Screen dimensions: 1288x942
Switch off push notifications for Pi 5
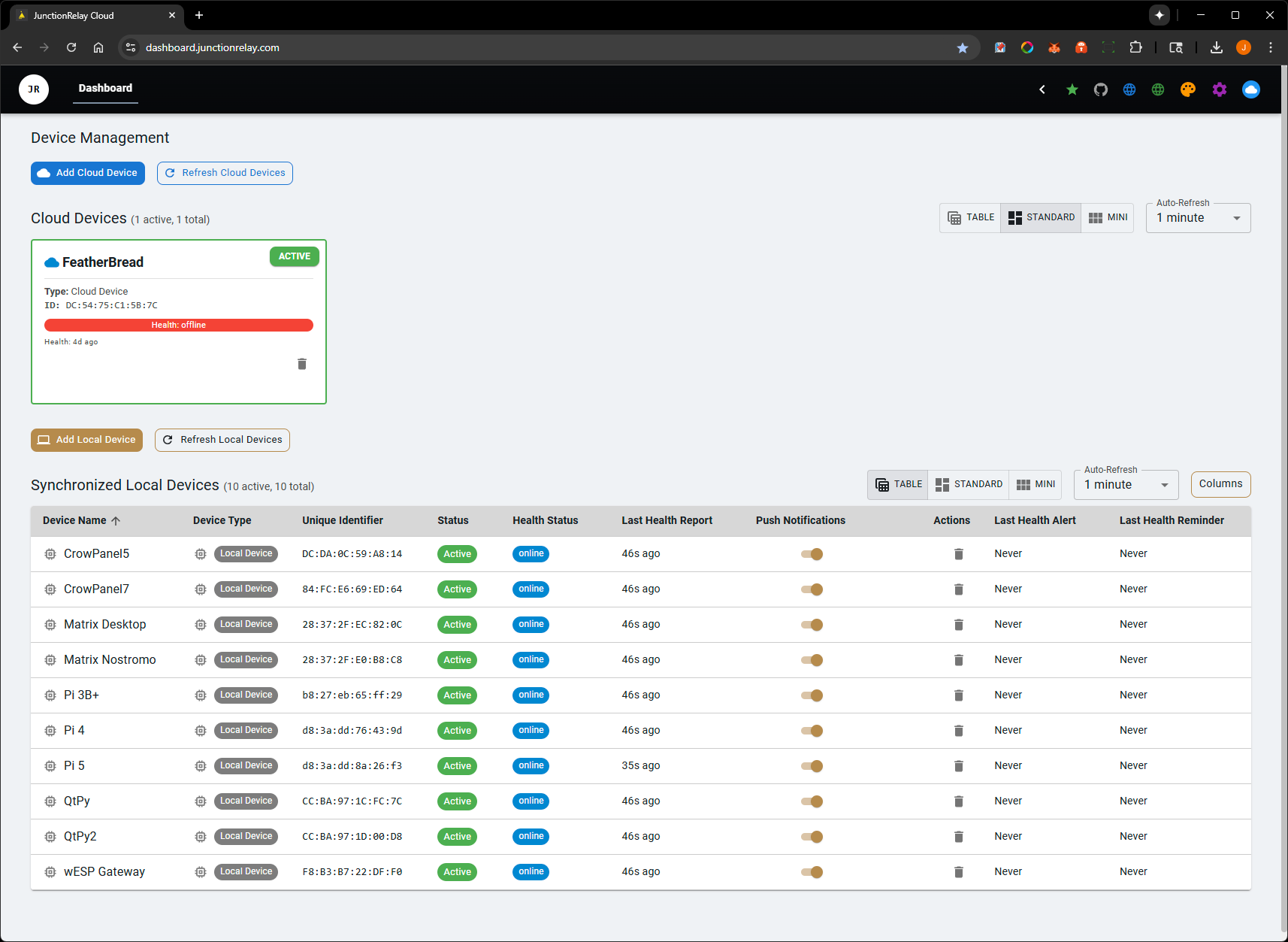tap(812, 766)
